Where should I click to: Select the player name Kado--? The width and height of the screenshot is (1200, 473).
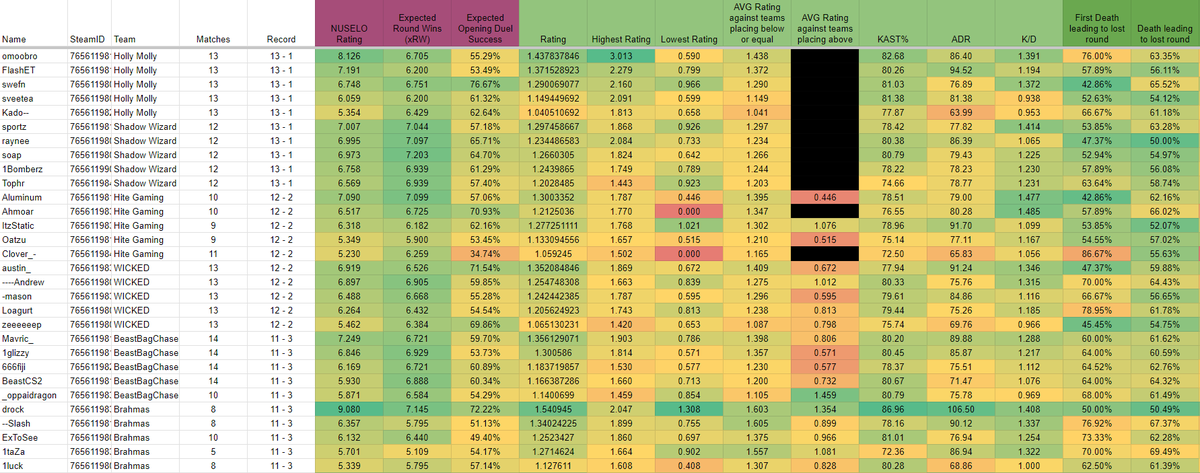17,112
